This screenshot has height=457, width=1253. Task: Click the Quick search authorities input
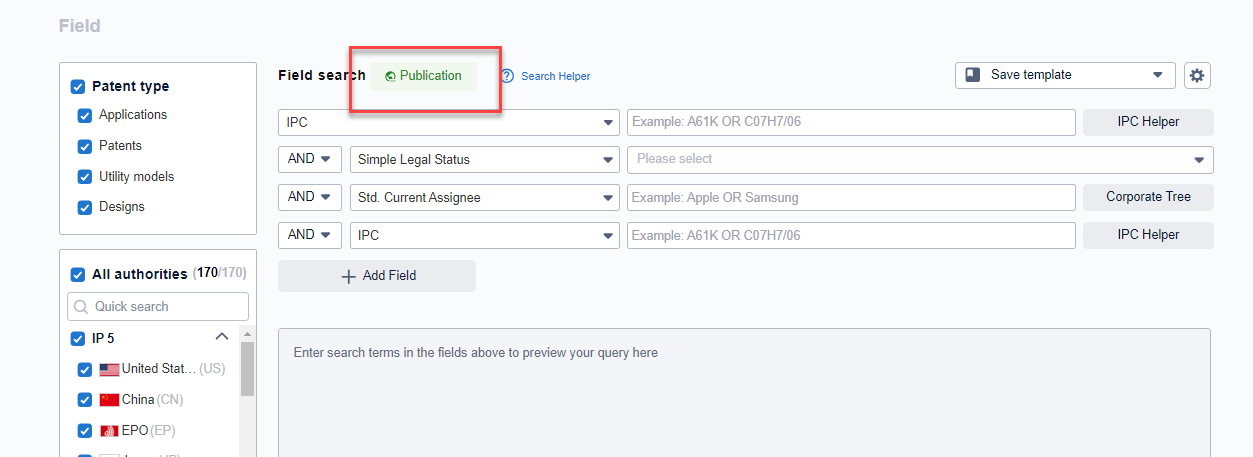coord(158,307)
